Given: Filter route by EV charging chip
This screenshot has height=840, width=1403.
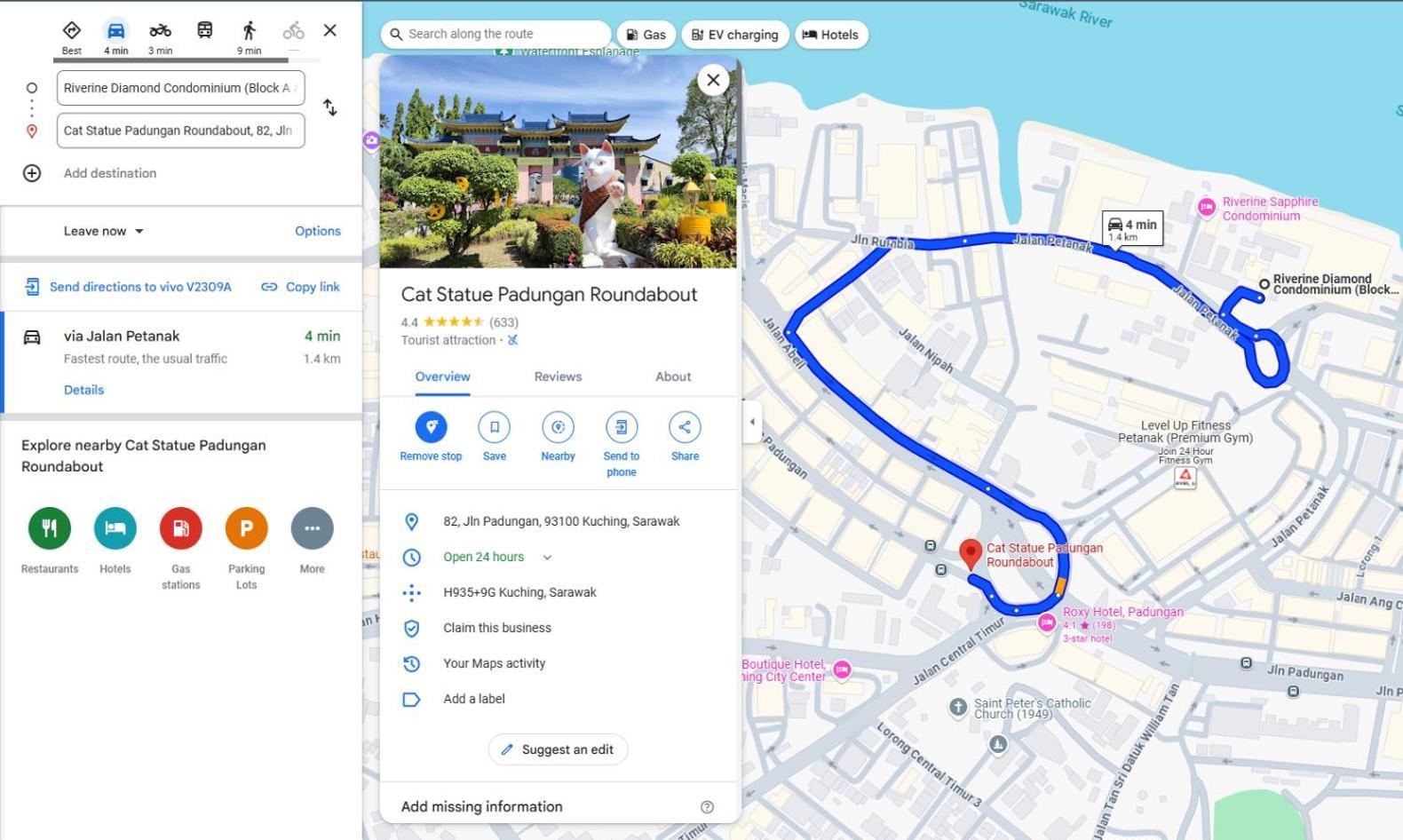Looking at the screenshot, I should tap(735, 35).
